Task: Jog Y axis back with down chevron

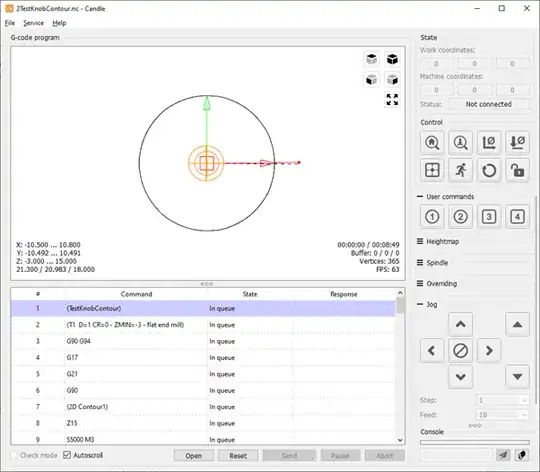Action: coord(460,377)
